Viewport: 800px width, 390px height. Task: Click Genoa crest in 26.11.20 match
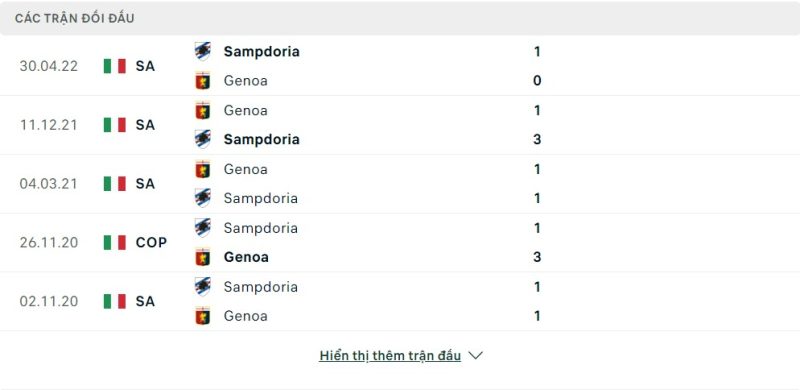pos(203,257)
